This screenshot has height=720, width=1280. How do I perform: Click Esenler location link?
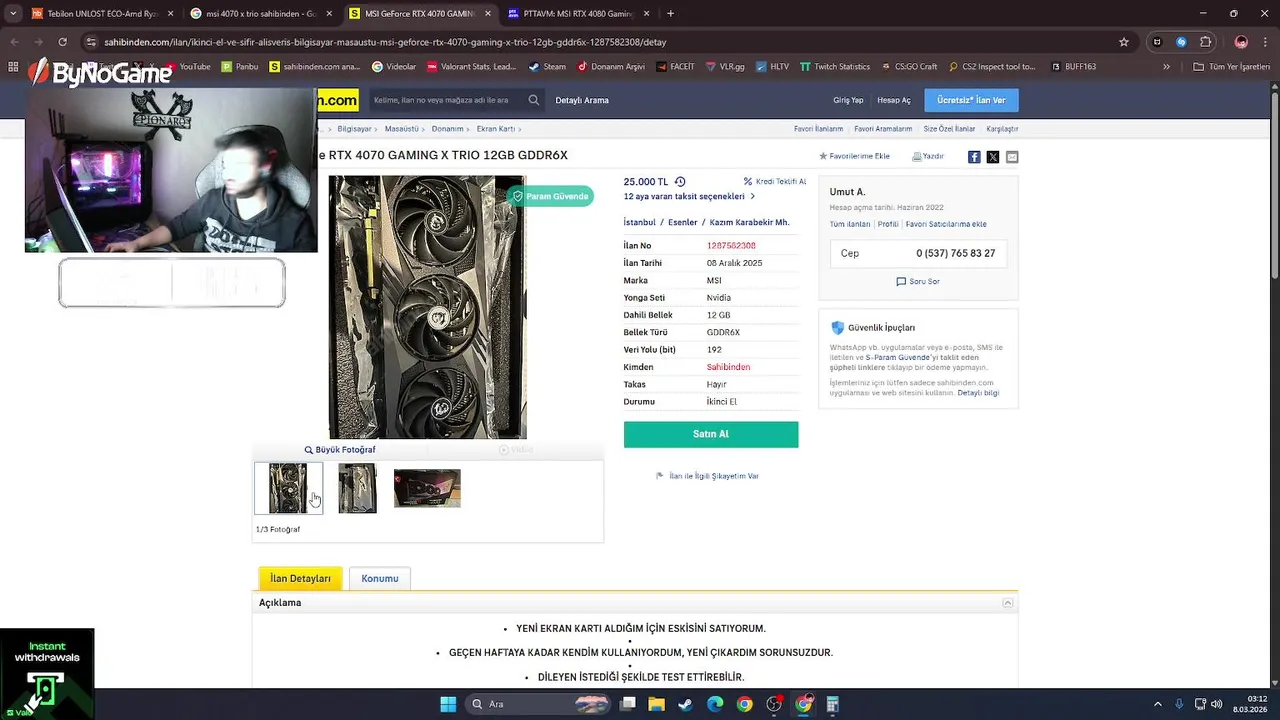pyautogui.click(x=683, y=222)
